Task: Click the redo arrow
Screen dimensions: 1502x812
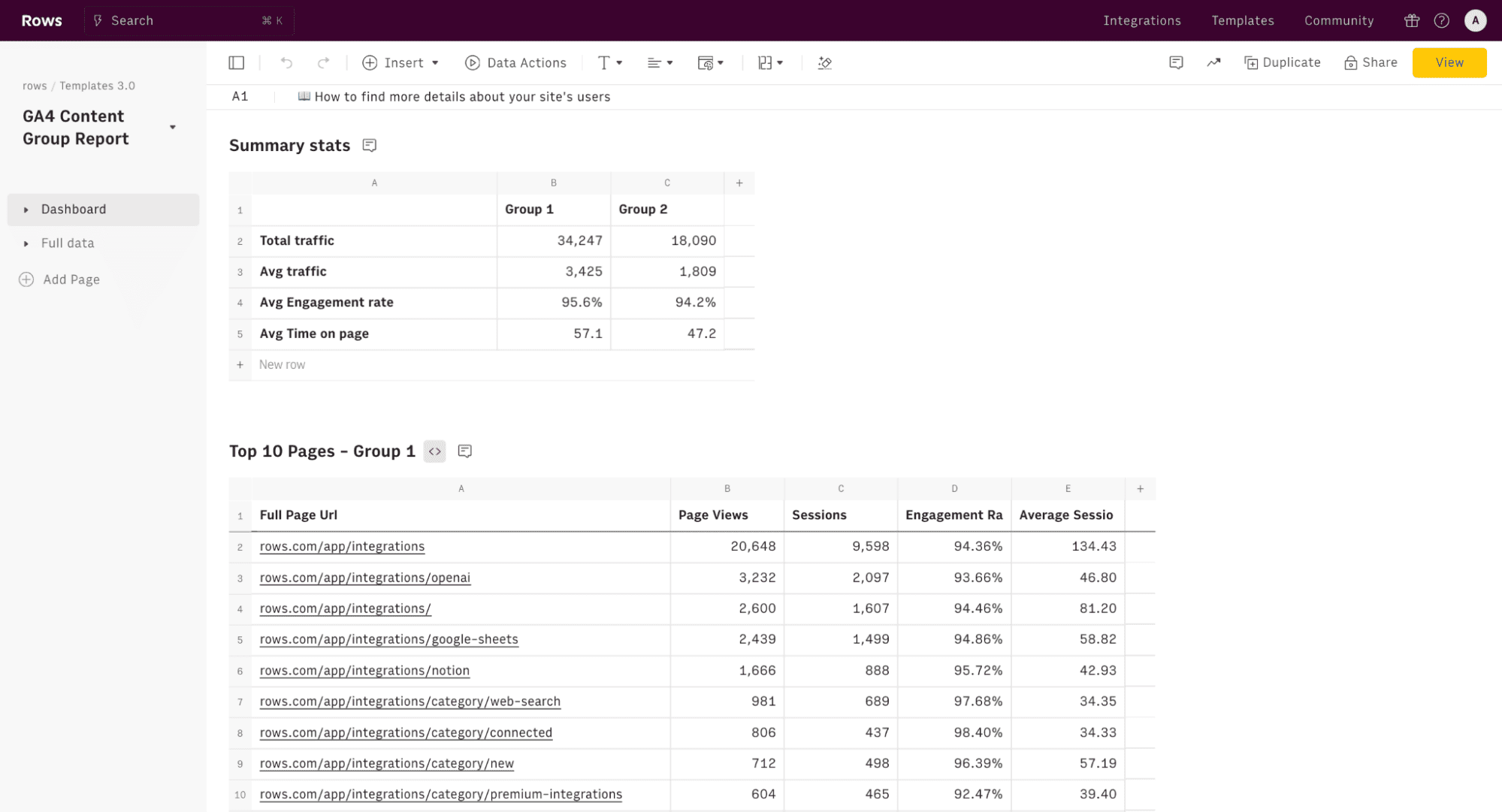Action: [x=323, y=63]
